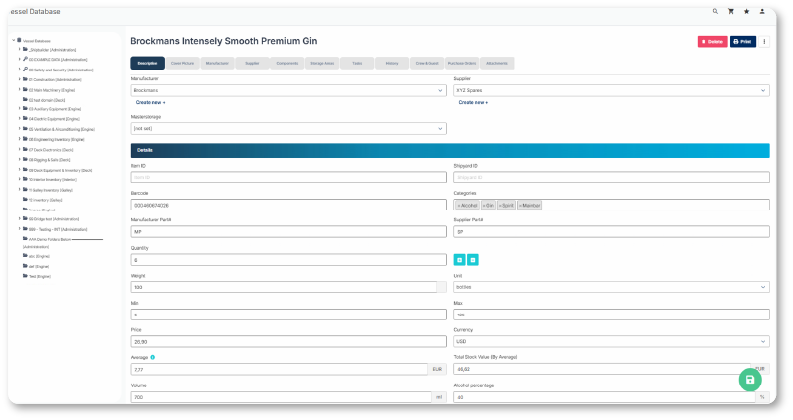Click the green floating save button
This screenshot has height=420, width=793.
750,380
